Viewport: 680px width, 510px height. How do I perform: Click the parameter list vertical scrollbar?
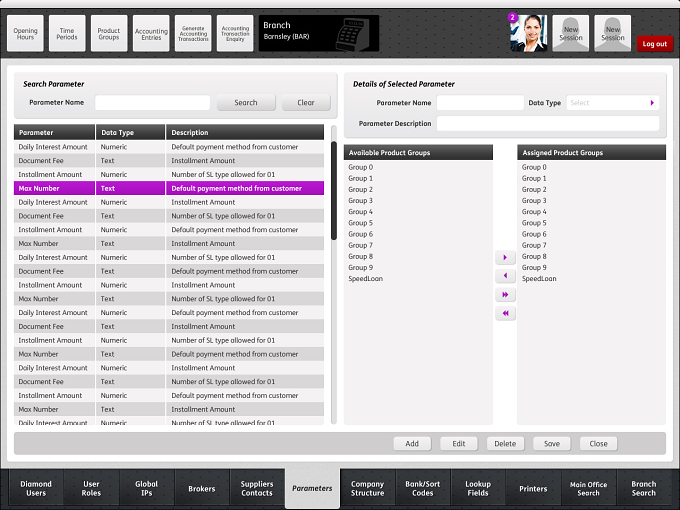click(x=333, y=275)
